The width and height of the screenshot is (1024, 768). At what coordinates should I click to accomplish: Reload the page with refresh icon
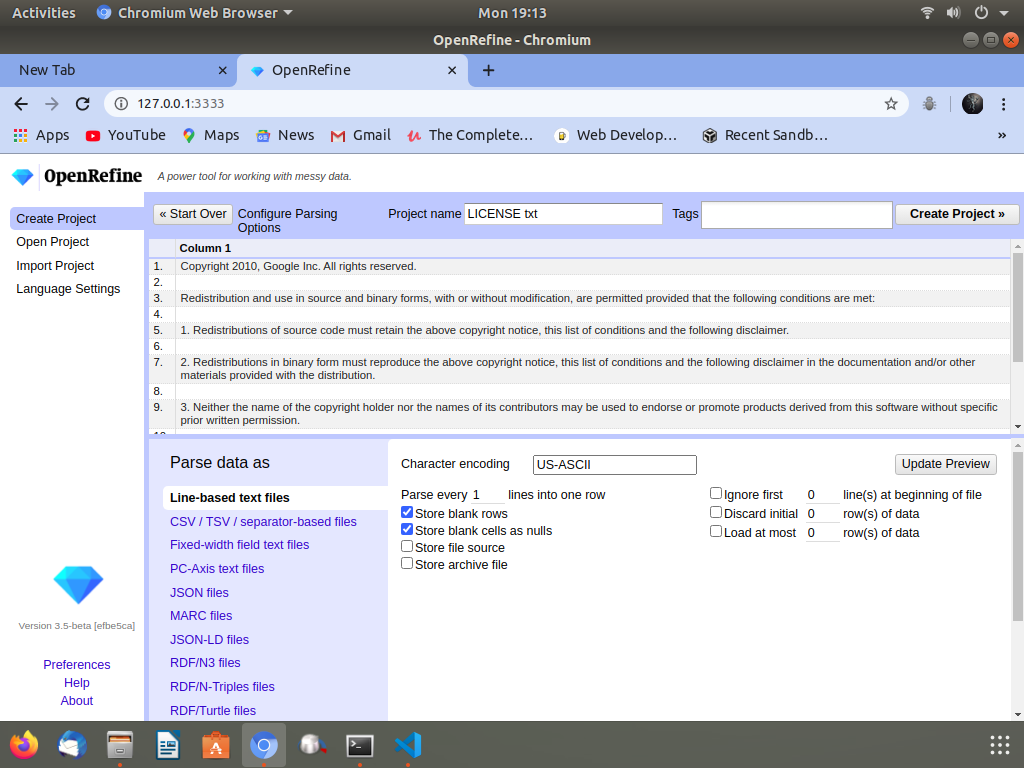tap(82, 104)
